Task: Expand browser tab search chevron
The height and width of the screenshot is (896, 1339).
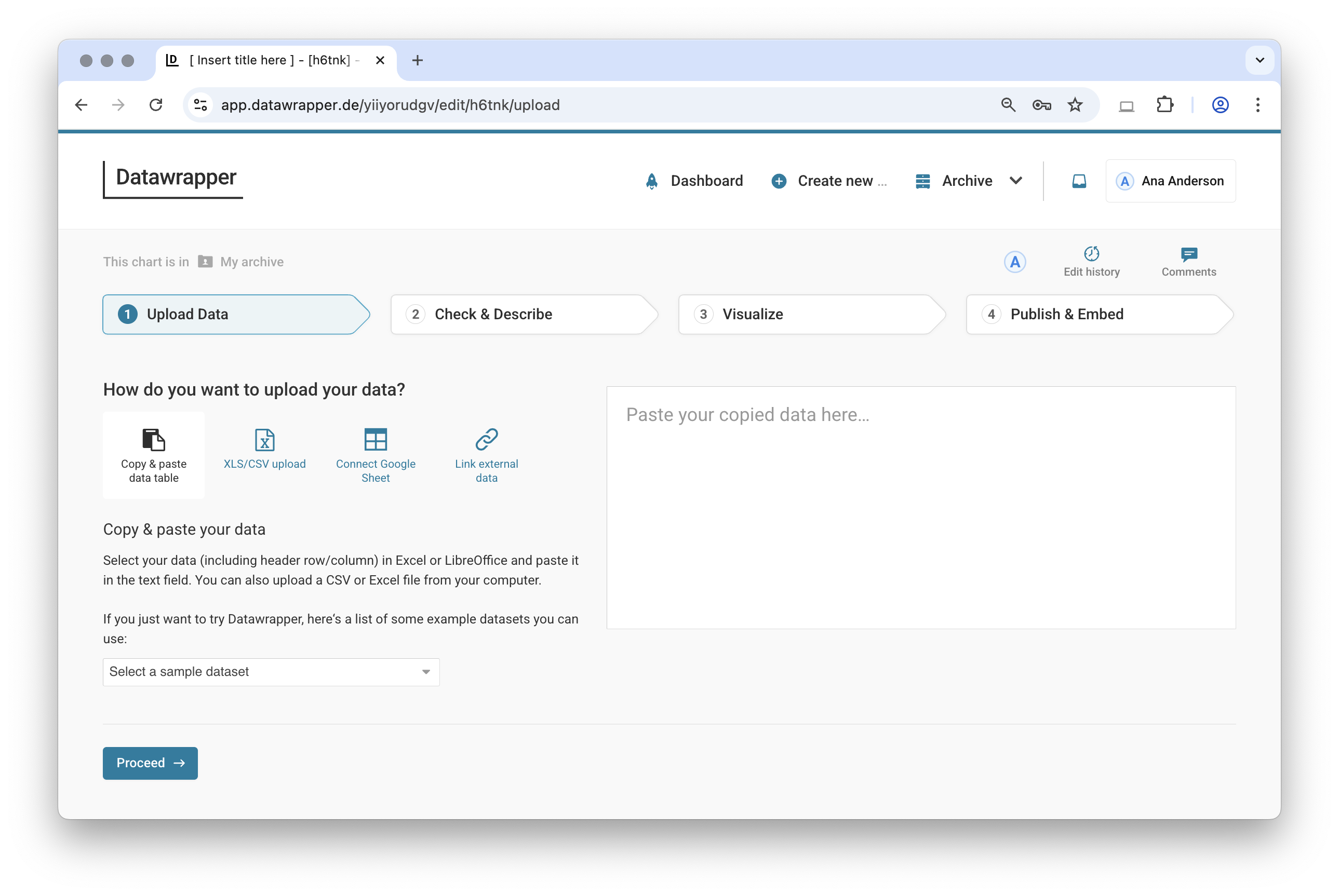Action: coord(1260,61)
